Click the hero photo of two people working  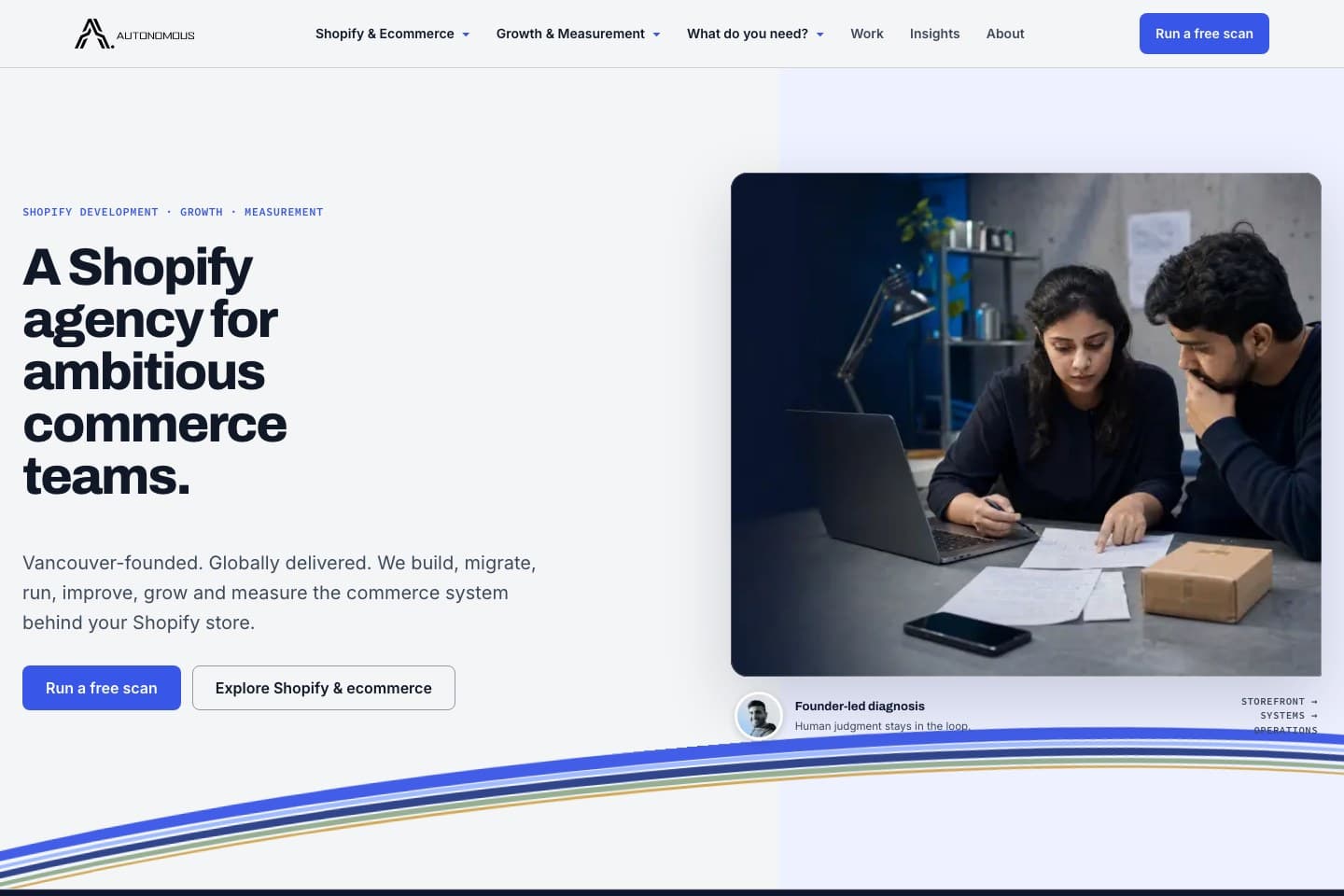[1026, 425]
